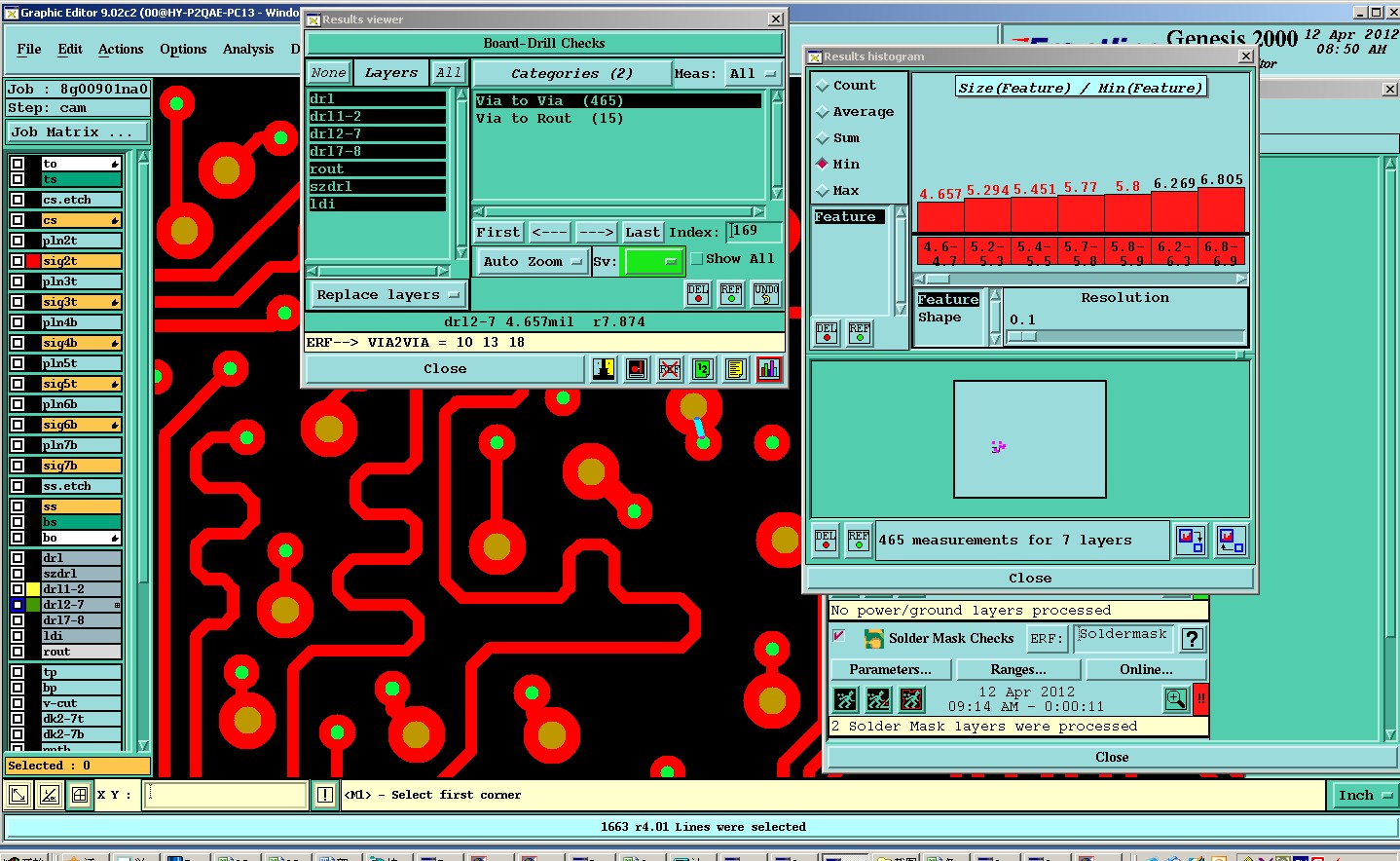Click the Index input field showing 169
Screen dimensions: 1400x861
(754, 231)
